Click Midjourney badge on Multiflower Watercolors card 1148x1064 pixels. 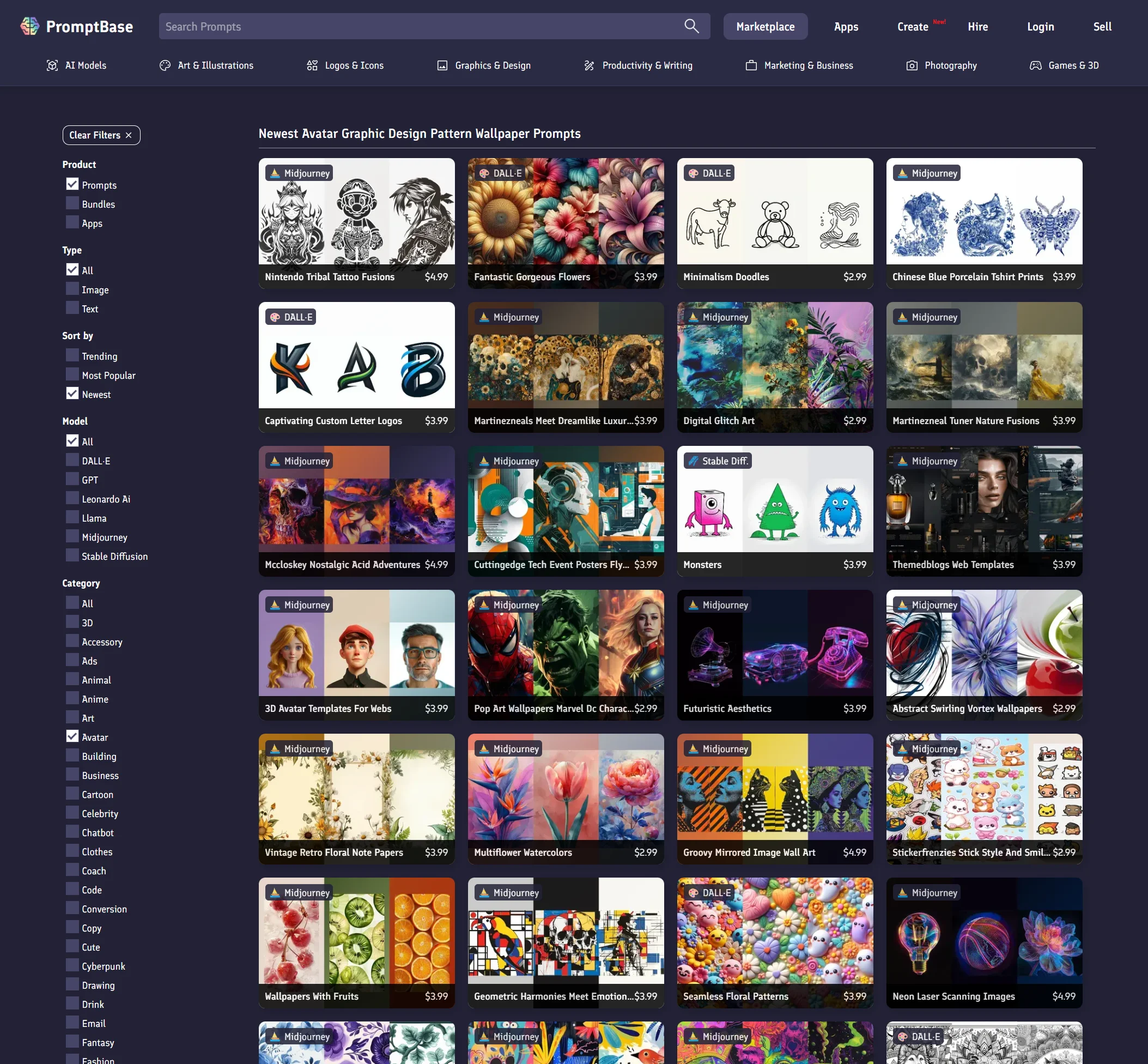(509, 749)
